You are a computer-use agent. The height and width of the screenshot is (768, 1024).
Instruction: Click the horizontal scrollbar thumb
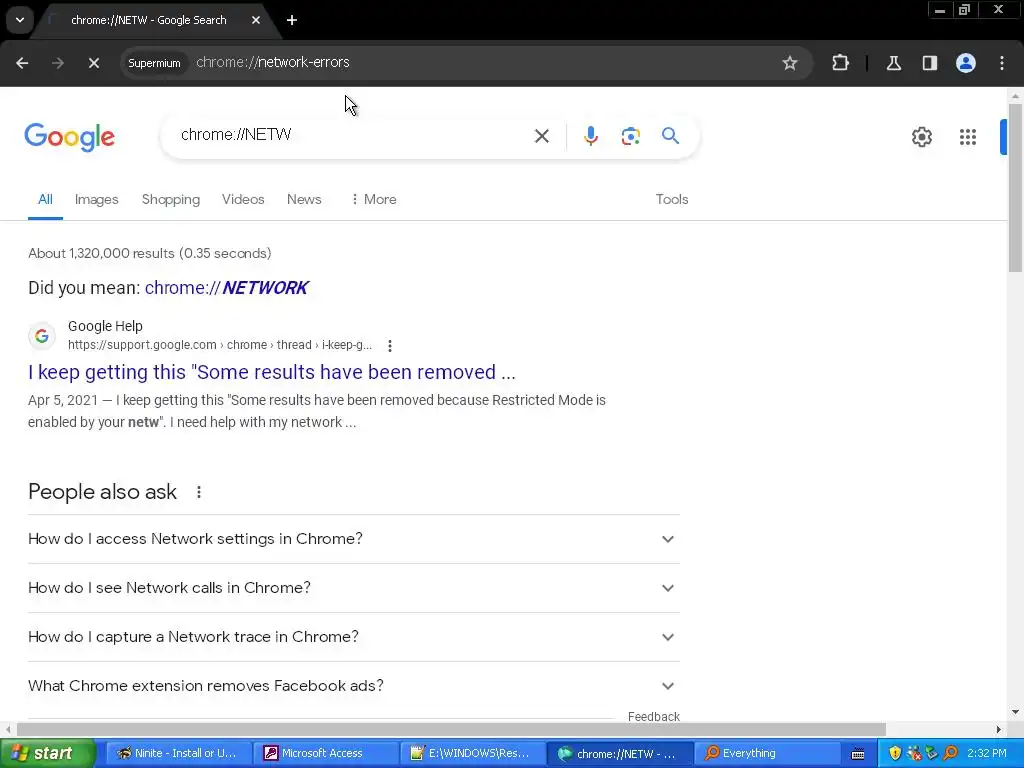tap(451, 729)
